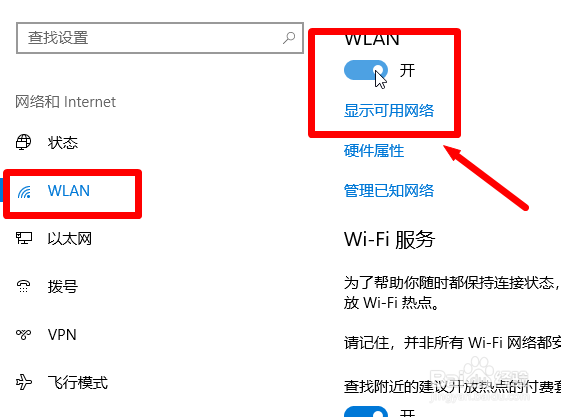
Task: Open the 显示可用网络 link
Action: 389,111
